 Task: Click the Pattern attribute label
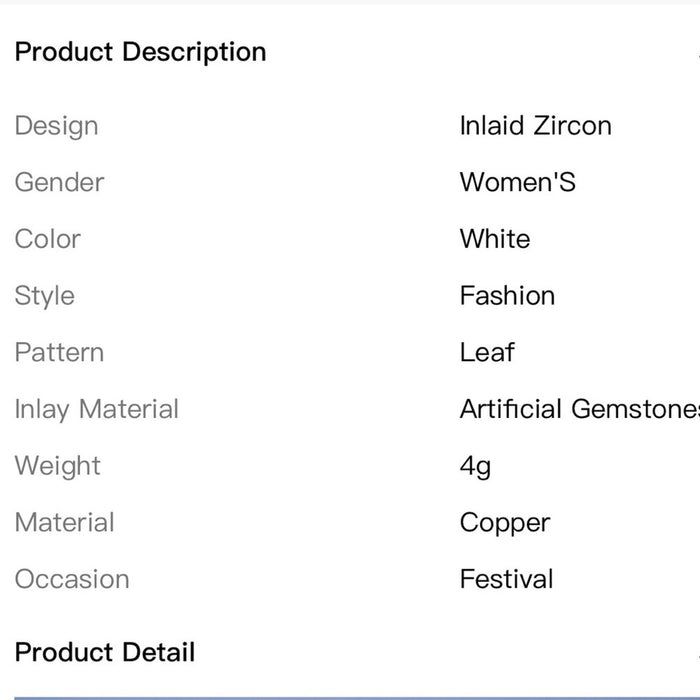pos(59,352)
